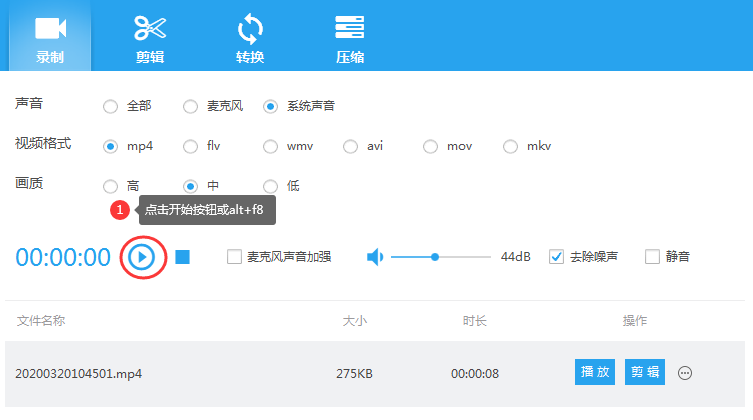Viewport: 753px width, 420px height.
Task: Select file 20200320104501.mp4
Action: coord(79,373)
